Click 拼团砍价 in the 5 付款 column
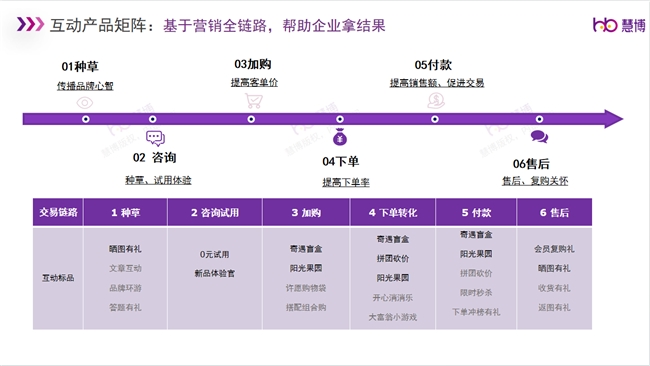The image size is (650, 366). click(x=476, y=273)
